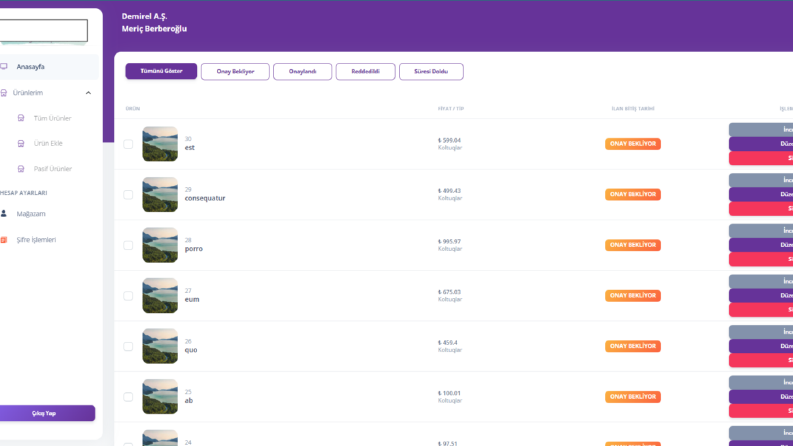Screen dimensions: 793x446
Task: Click the gray İncele button for est
Action: (x=761, y=129)
